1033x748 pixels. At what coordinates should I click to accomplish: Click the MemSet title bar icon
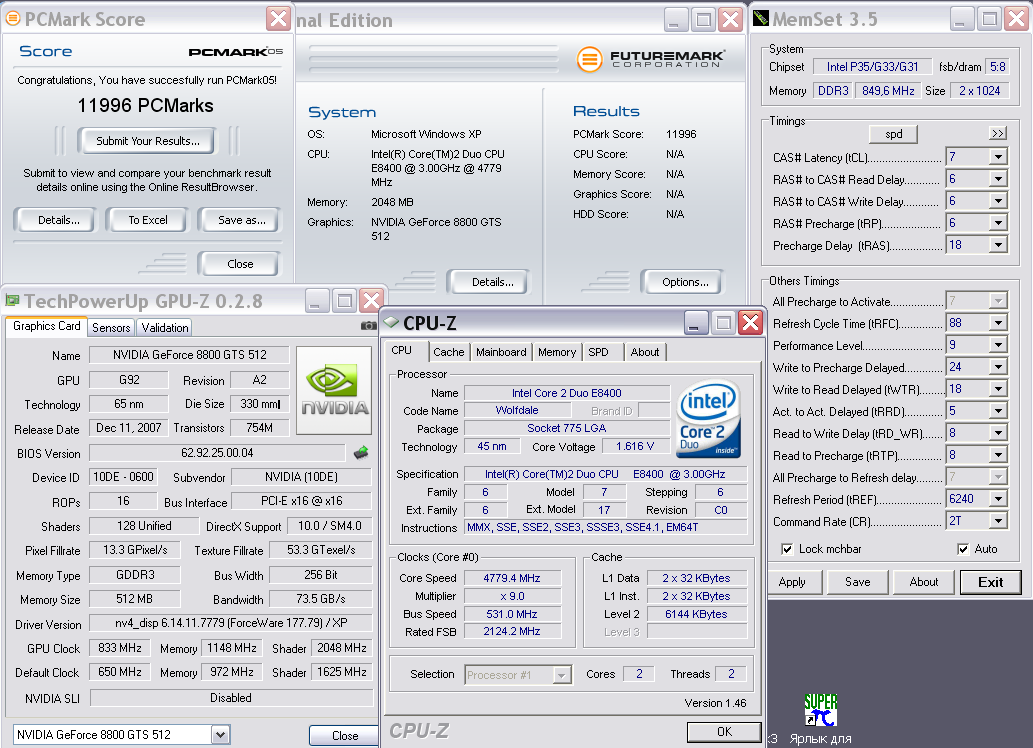click(761, 18)
